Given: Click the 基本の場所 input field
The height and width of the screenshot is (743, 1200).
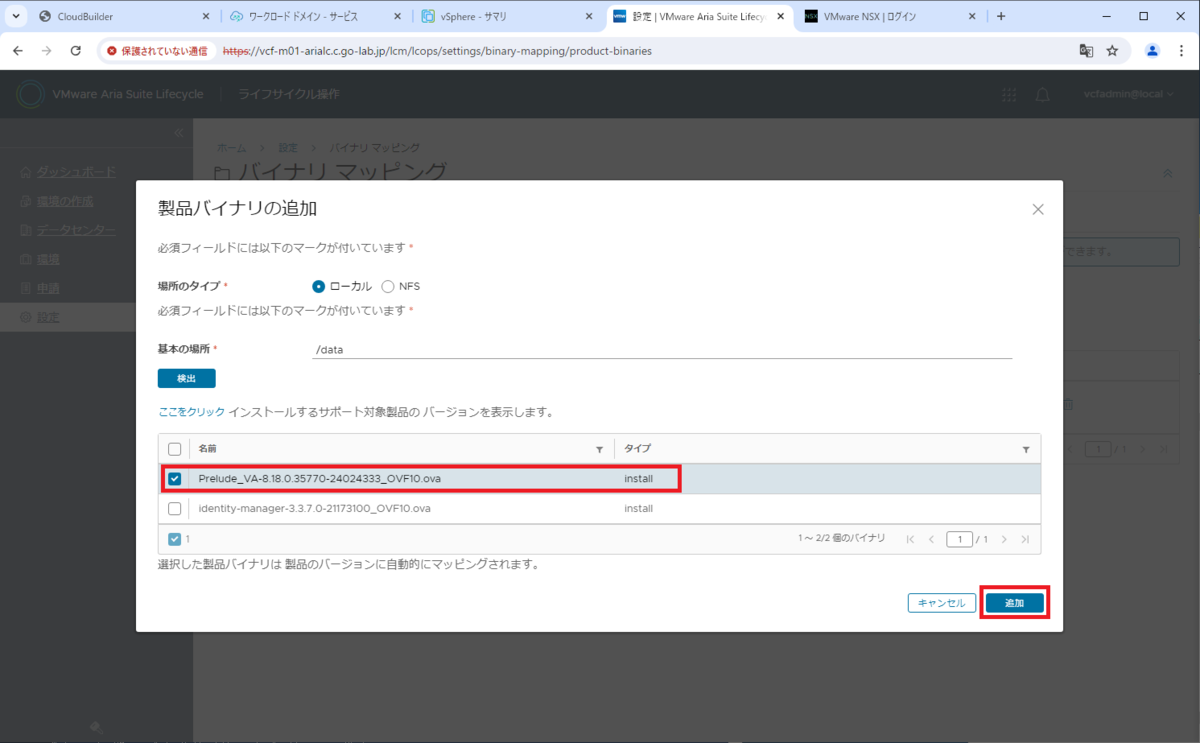Looking at the screenshot, I should click(x=662, y=349).
